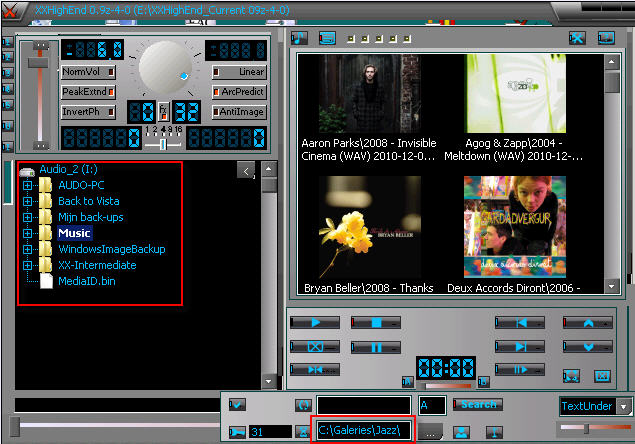Screen dimensions: 635x444
Task: Click the hourglass icon next to the 31 field
Action: [x=303, y=432]
